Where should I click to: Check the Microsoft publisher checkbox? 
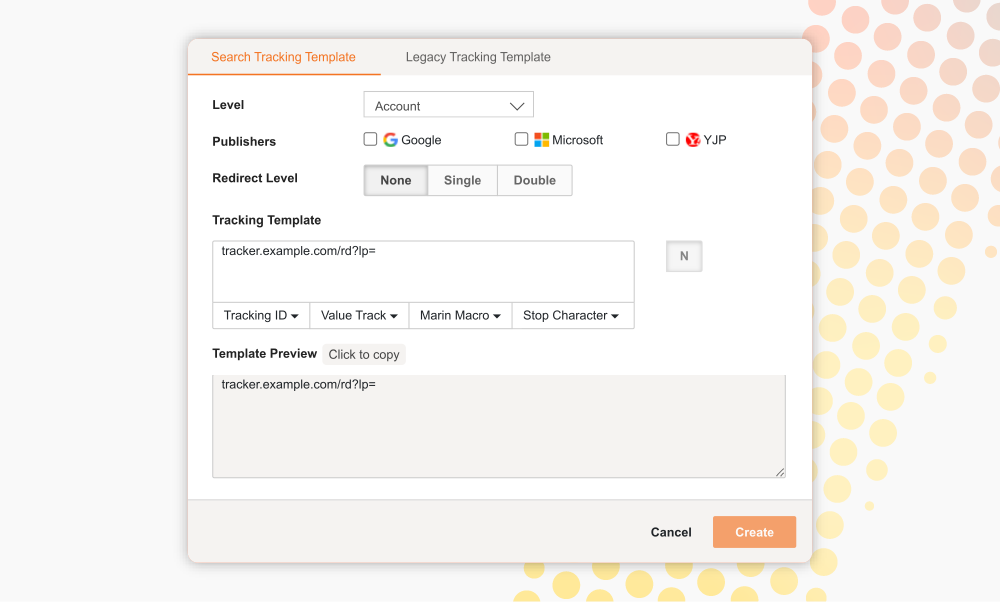coord(521,139)
